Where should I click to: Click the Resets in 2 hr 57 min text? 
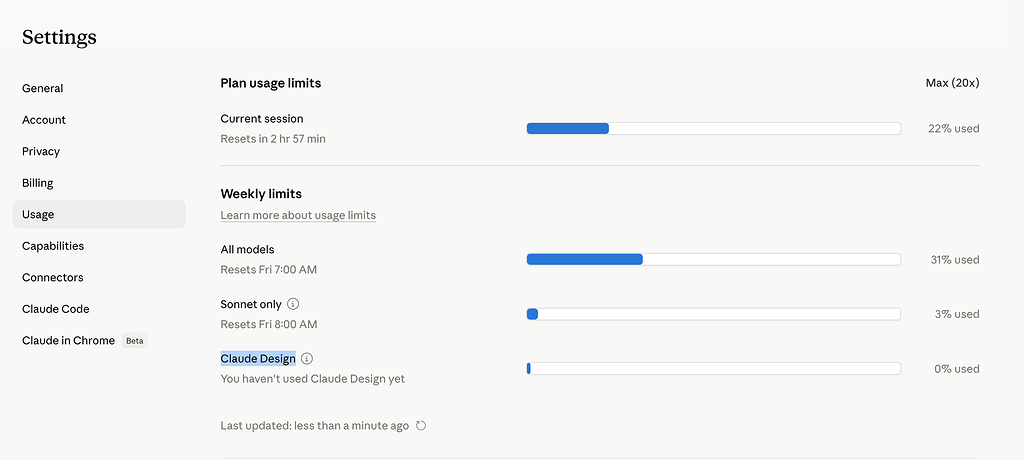[273, 139]
